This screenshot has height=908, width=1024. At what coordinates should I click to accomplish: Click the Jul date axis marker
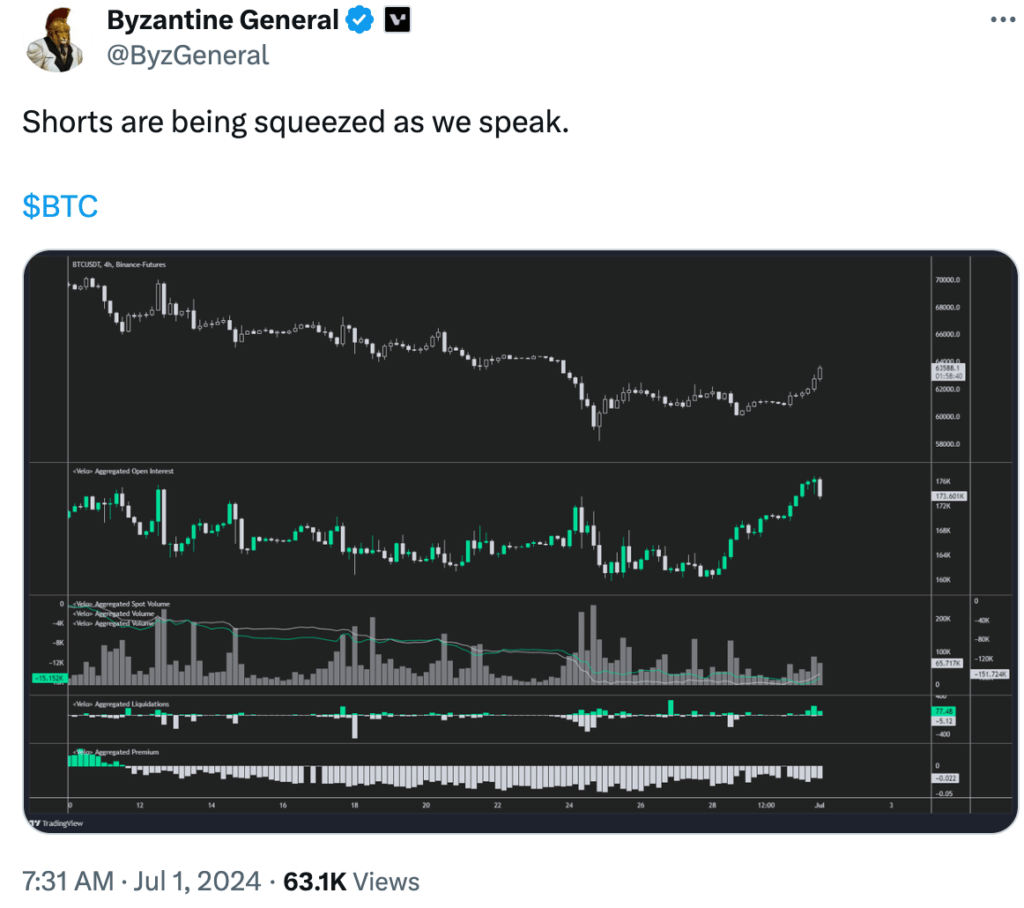820,805
